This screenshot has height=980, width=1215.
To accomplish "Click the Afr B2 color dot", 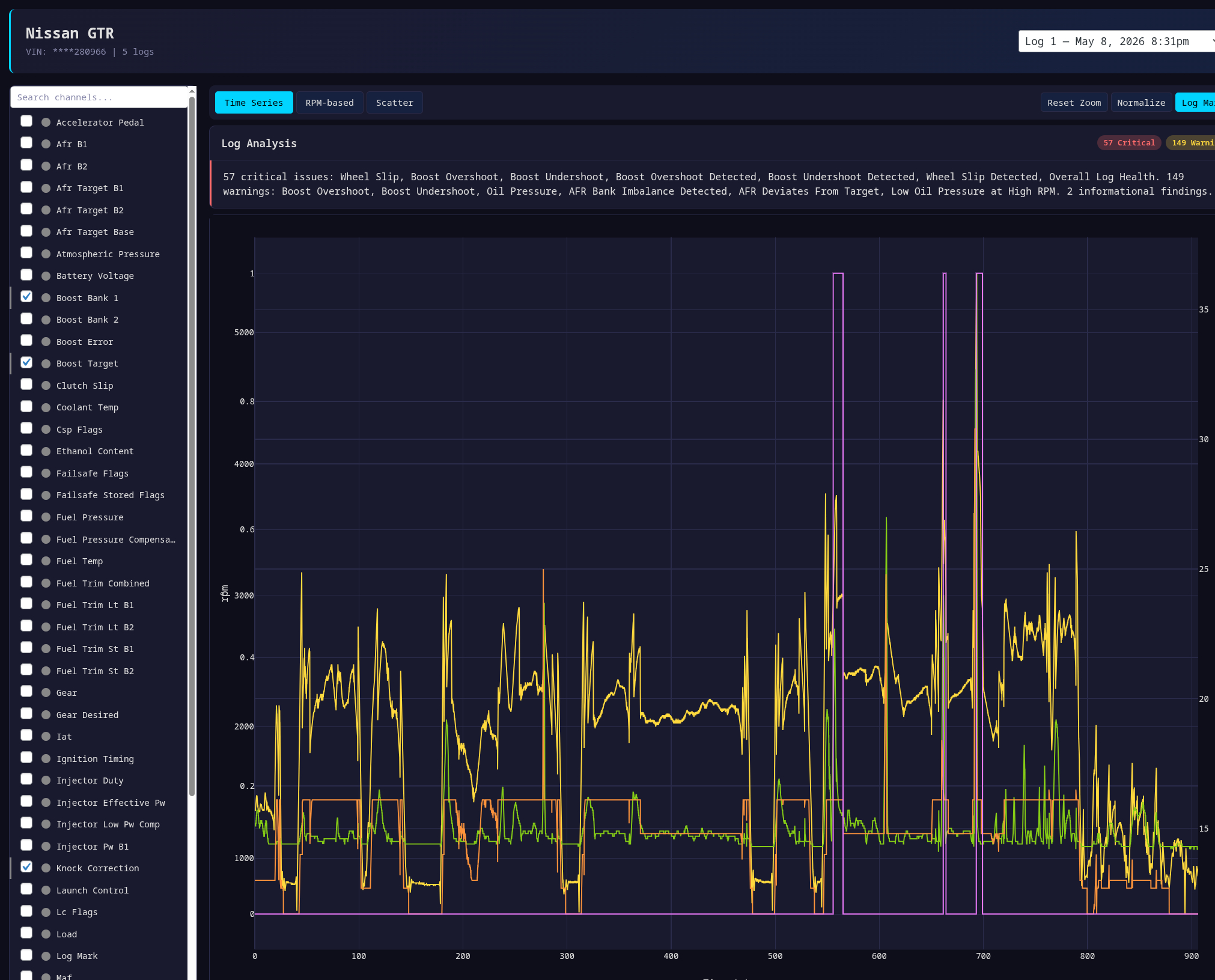I will click(x=46, y=166).
